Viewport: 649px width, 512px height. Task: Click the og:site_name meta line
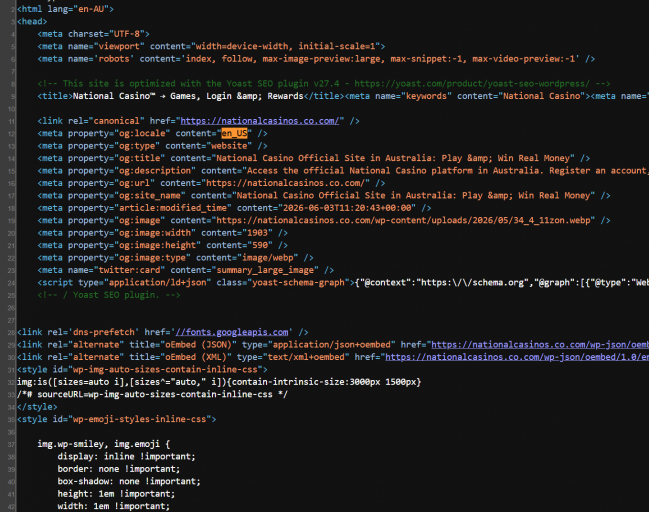(x=324, y=195)
